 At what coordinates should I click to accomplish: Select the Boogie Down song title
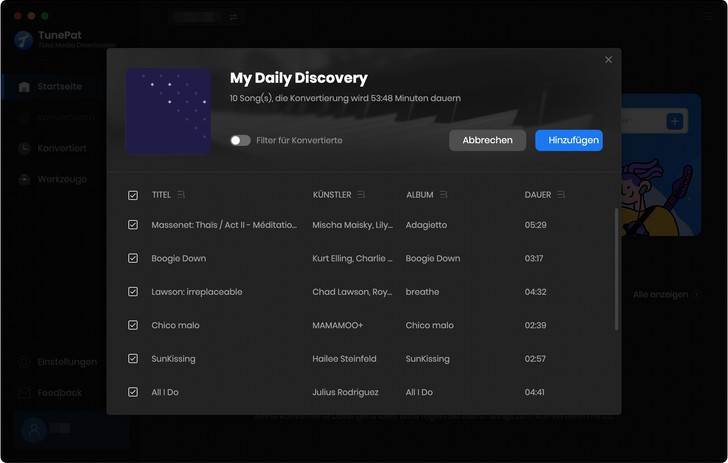point(179,258)
